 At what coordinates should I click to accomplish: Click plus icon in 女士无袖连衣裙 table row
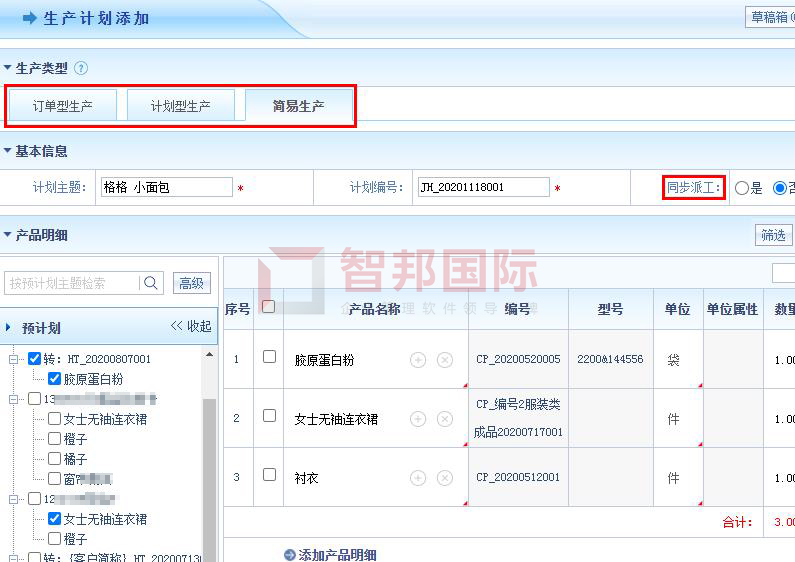pyautogui.click(x=418, y=419)
